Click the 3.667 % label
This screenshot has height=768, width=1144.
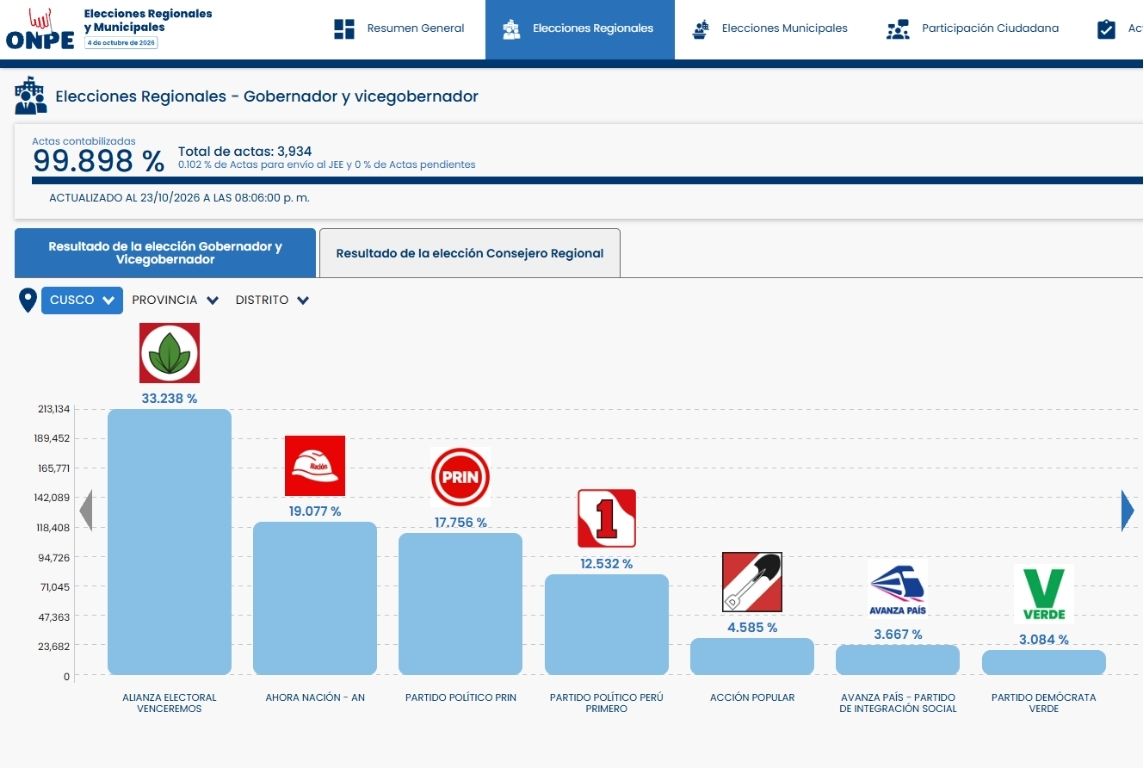898,635
